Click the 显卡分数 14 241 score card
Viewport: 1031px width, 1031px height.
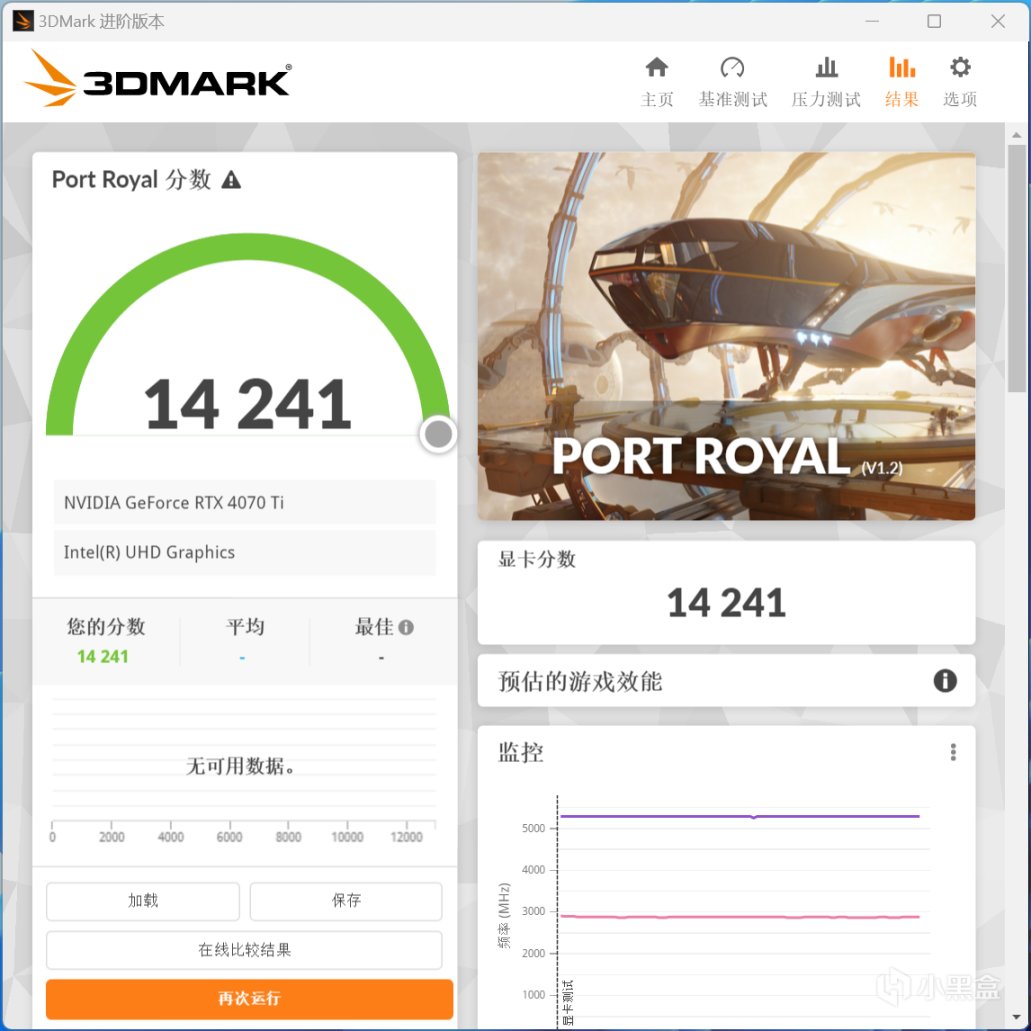click(726, 592)
